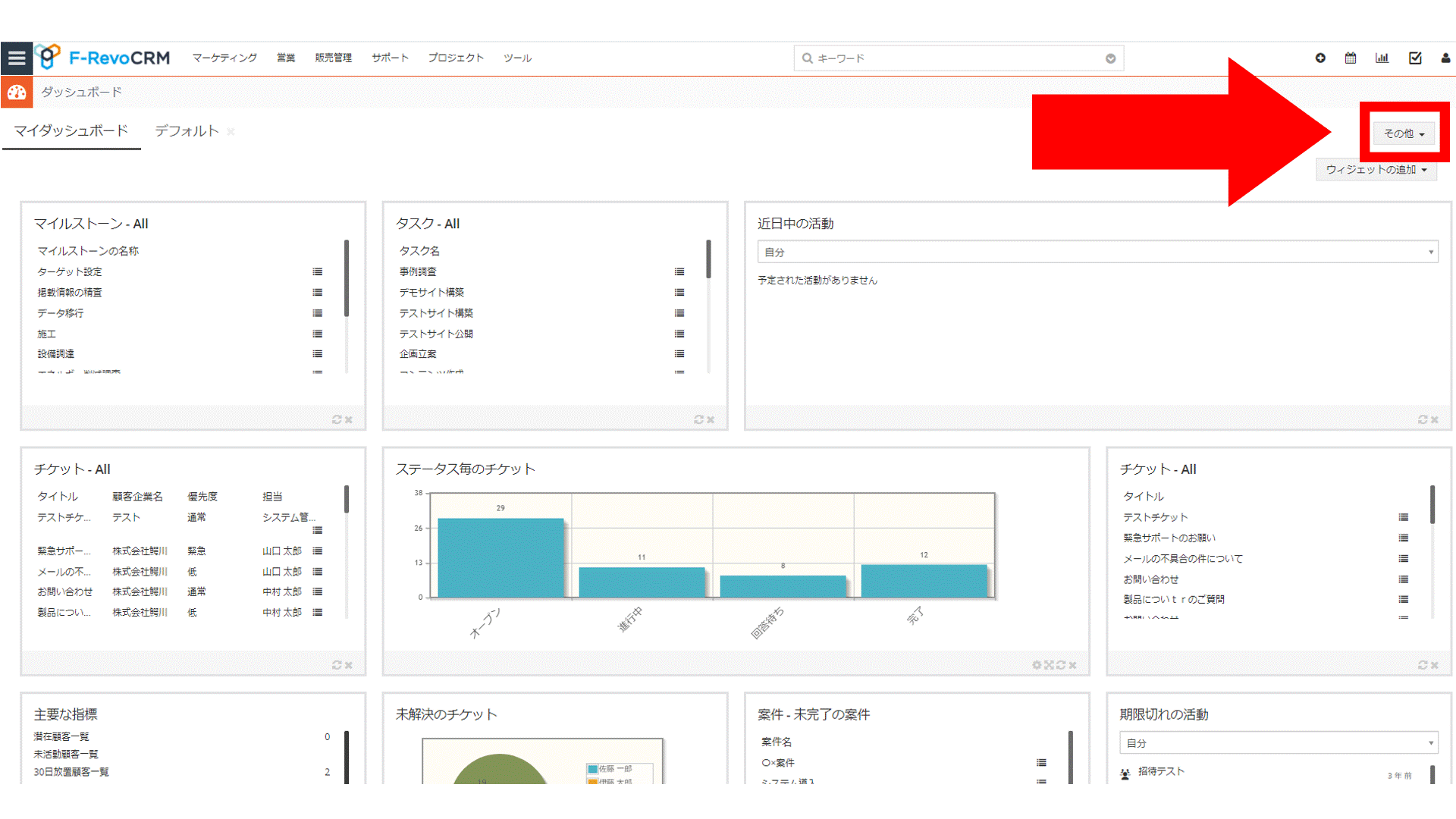Remove the ステータス毎のチケット widget
Viewport: 1456px width, 819px height.
[1072, 665]
